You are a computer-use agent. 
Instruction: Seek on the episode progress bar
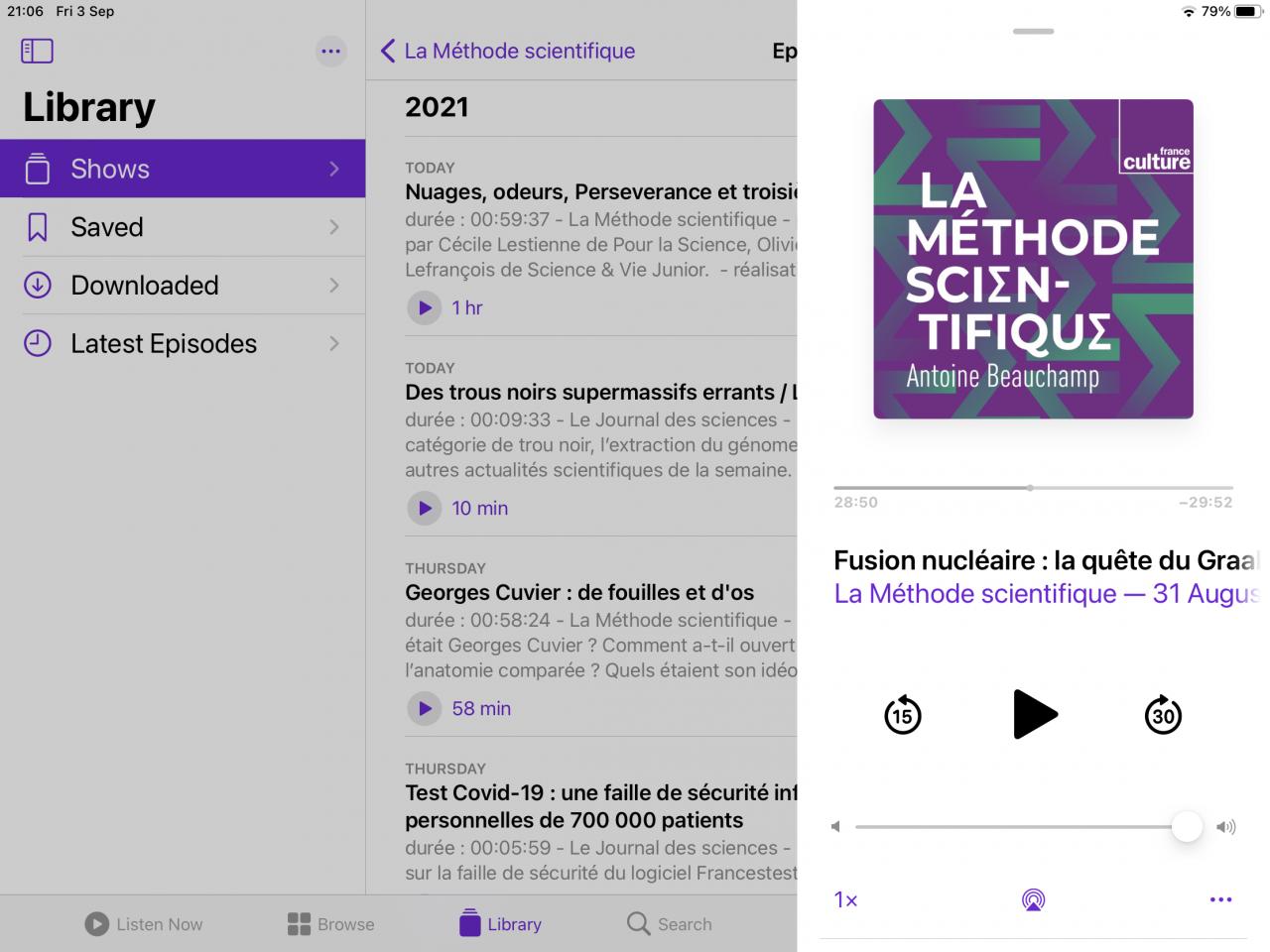pyautogui.click(x=1033, y=488)
